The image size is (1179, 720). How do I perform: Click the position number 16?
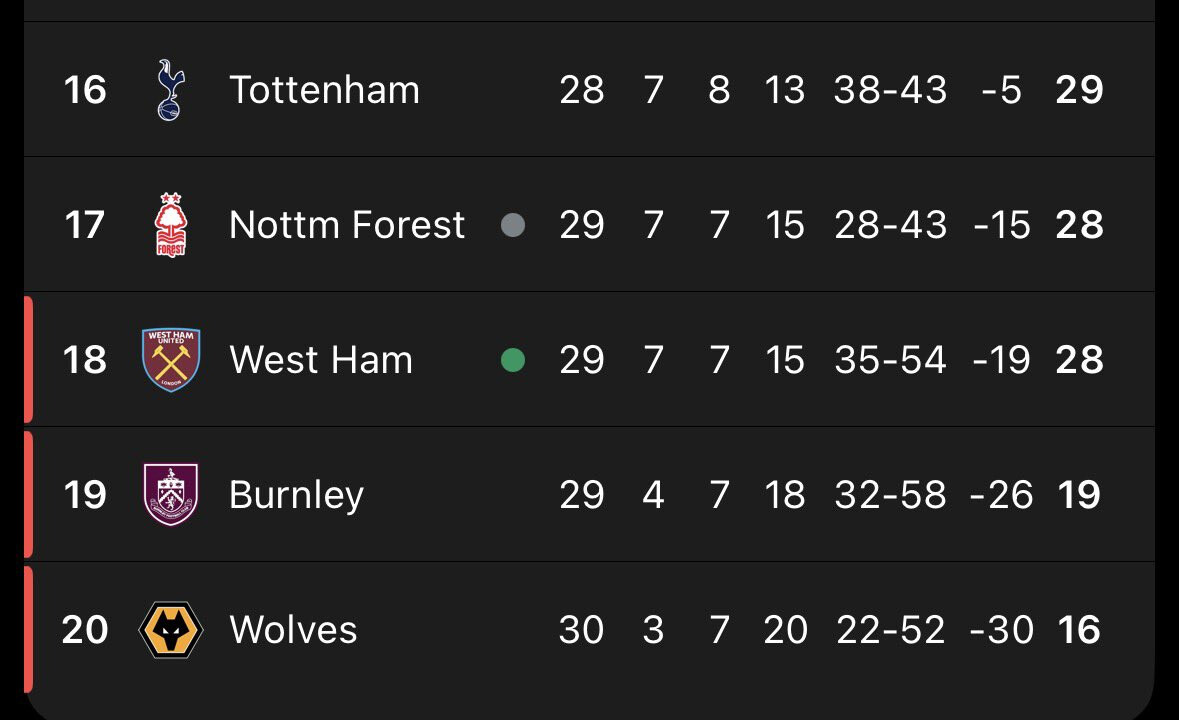(x=85, y=90)
